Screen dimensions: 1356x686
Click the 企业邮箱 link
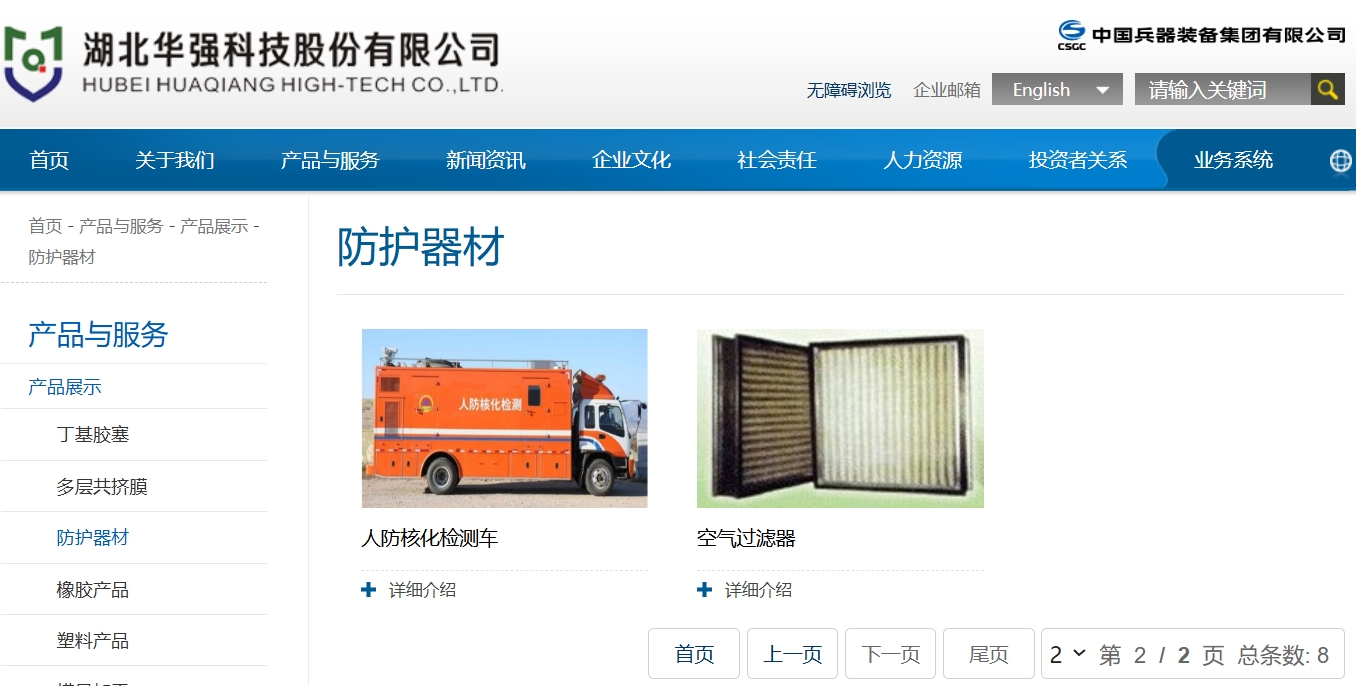(x=947, y=90)
